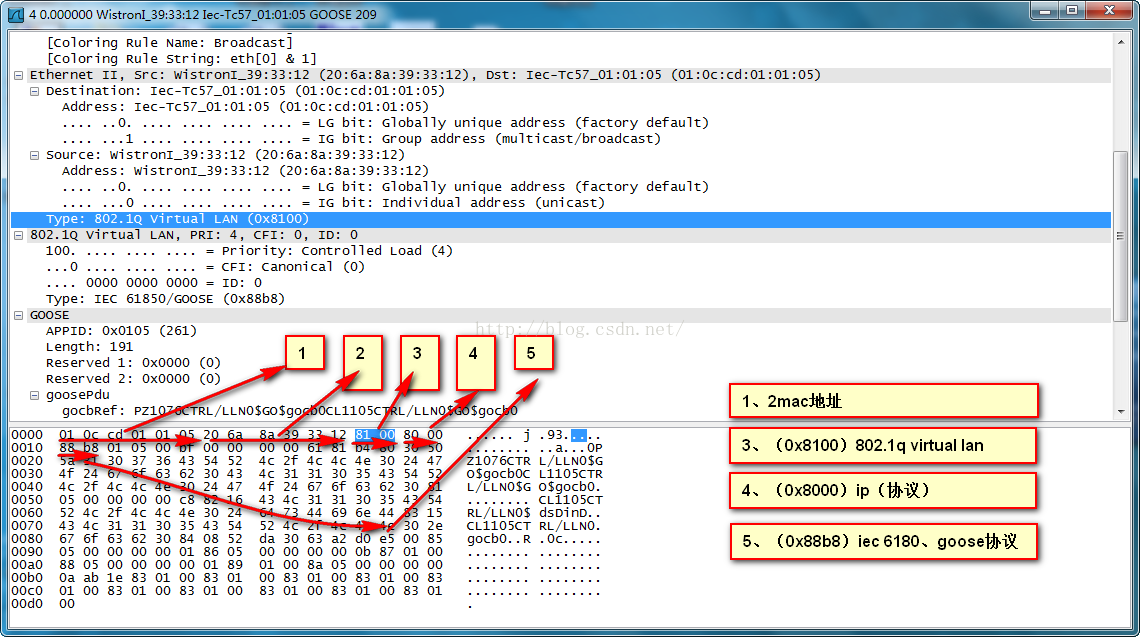Maximize the packet detail window
Image resolution: width=1140 pixels, height=637 pixels.
click(x=1072, y=11)
